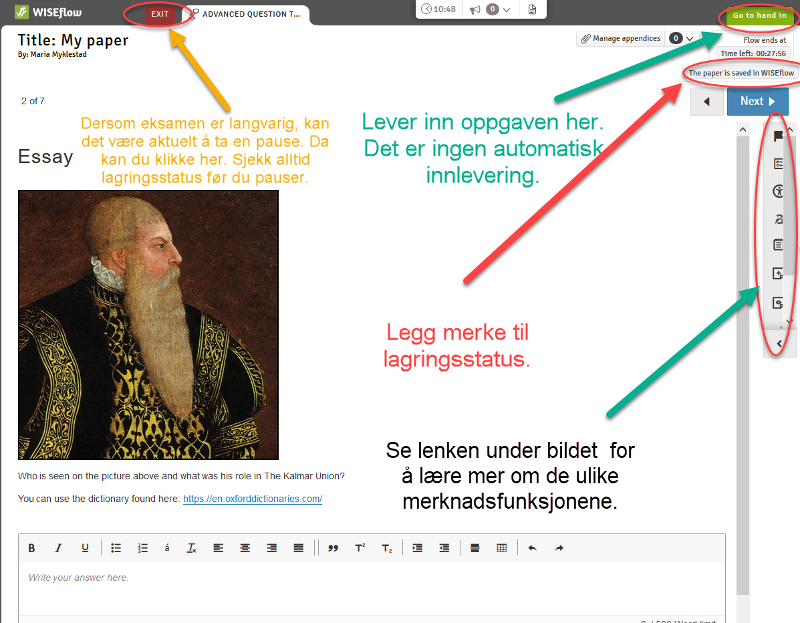The image size is (800, 623).
Task: Justify text in the editor
Action: [298, 548]
